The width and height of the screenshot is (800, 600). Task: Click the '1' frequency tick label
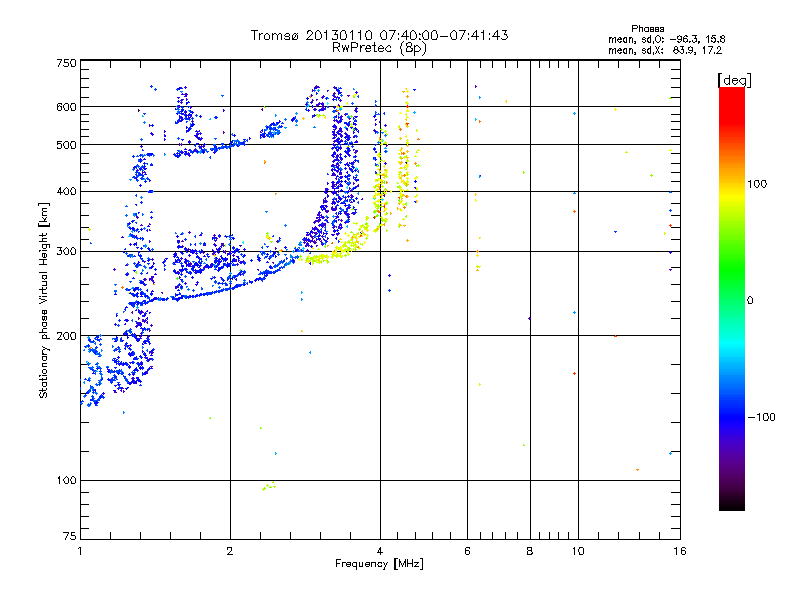tap(80, 551)
